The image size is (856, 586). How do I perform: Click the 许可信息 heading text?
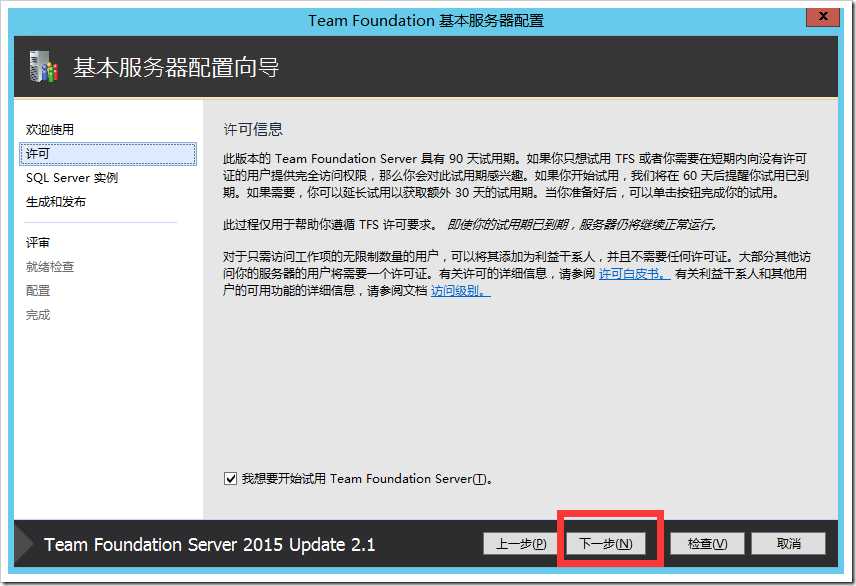[253, 129]
